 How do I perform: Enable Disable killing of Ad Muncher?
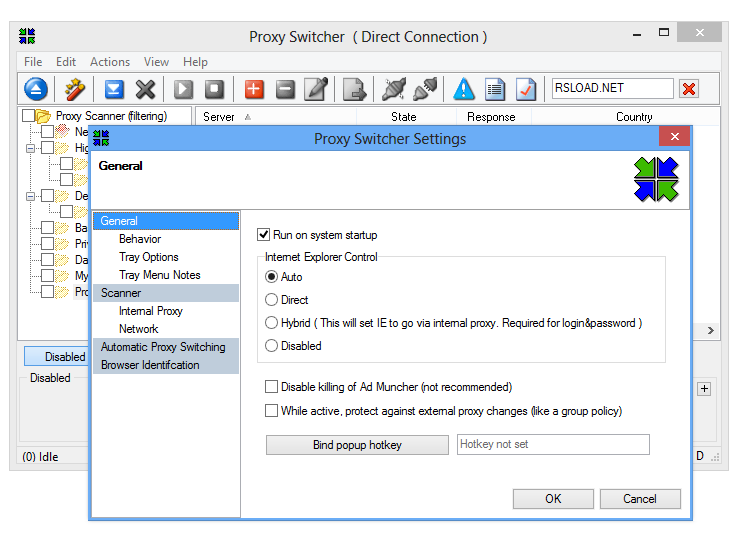pos(272,387)
